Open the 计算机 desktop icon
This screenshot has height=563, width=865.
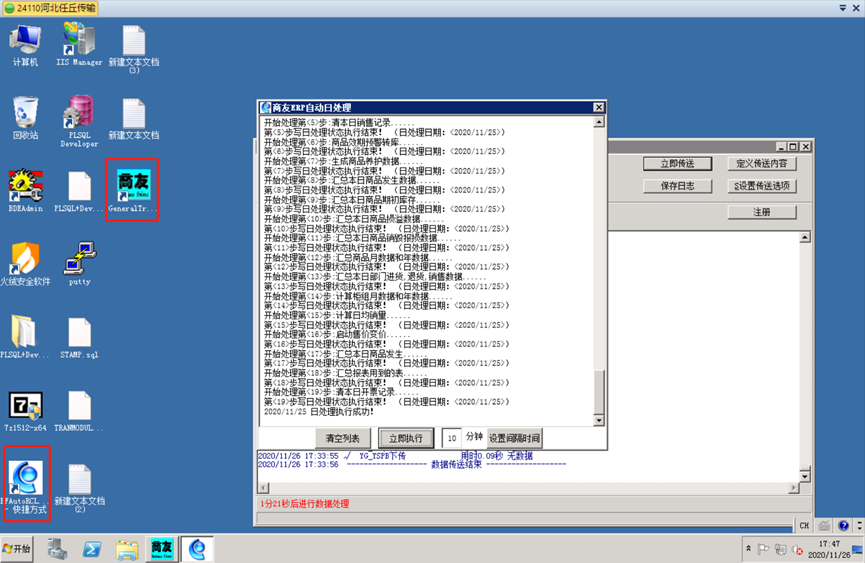25,45
